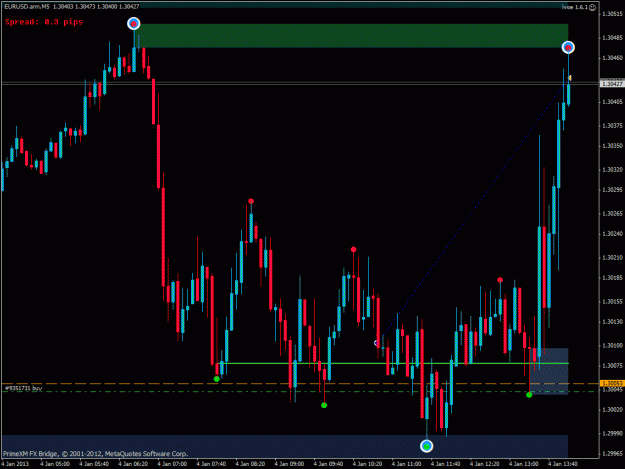
Task: Click the 1.30320 price axis label
Action: (613, 170)
